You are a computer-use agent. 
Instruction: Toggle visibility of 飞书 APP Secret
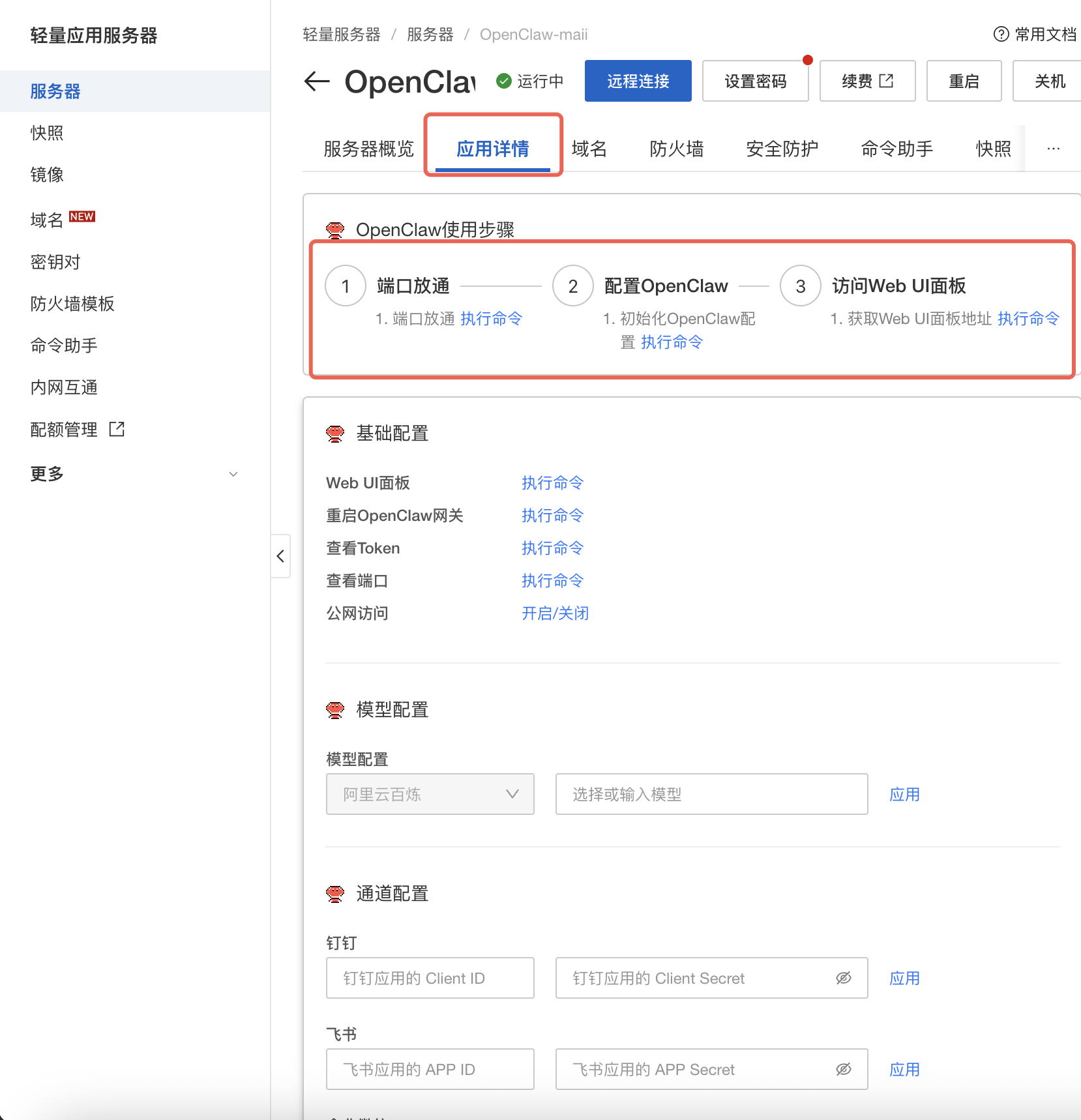[843, 1069]
